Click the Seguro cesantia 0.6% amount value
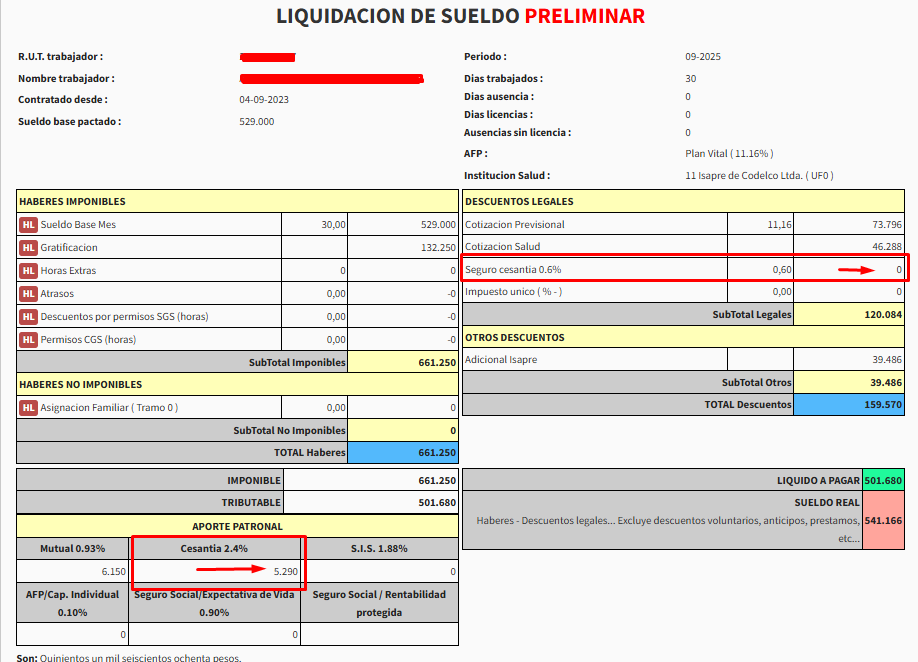The width and height of the screenshot is (918, 662). point(899,270)
